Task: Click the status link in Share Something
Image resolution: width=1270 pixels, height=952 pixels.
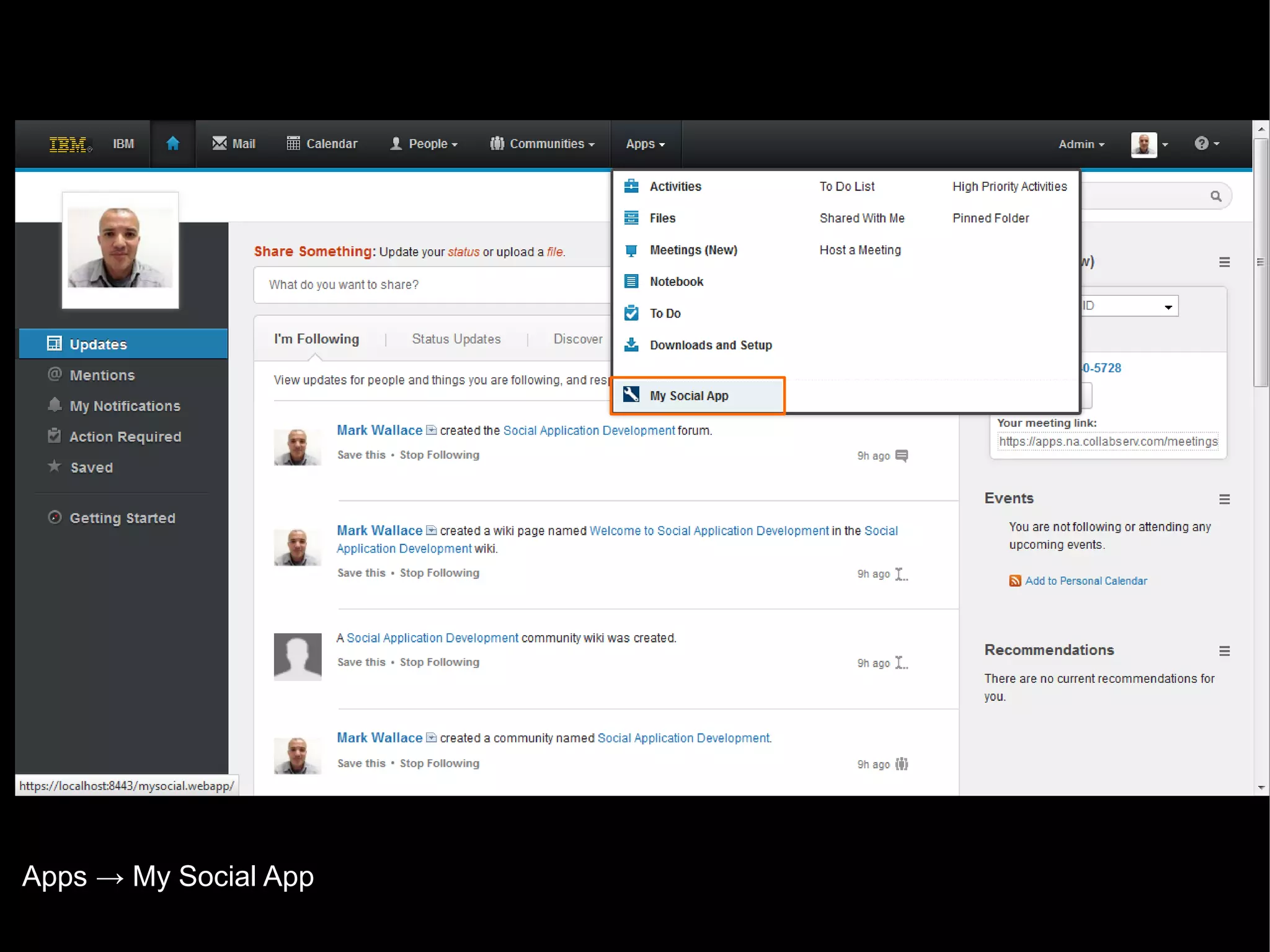Action: click(x=463, y=252)
